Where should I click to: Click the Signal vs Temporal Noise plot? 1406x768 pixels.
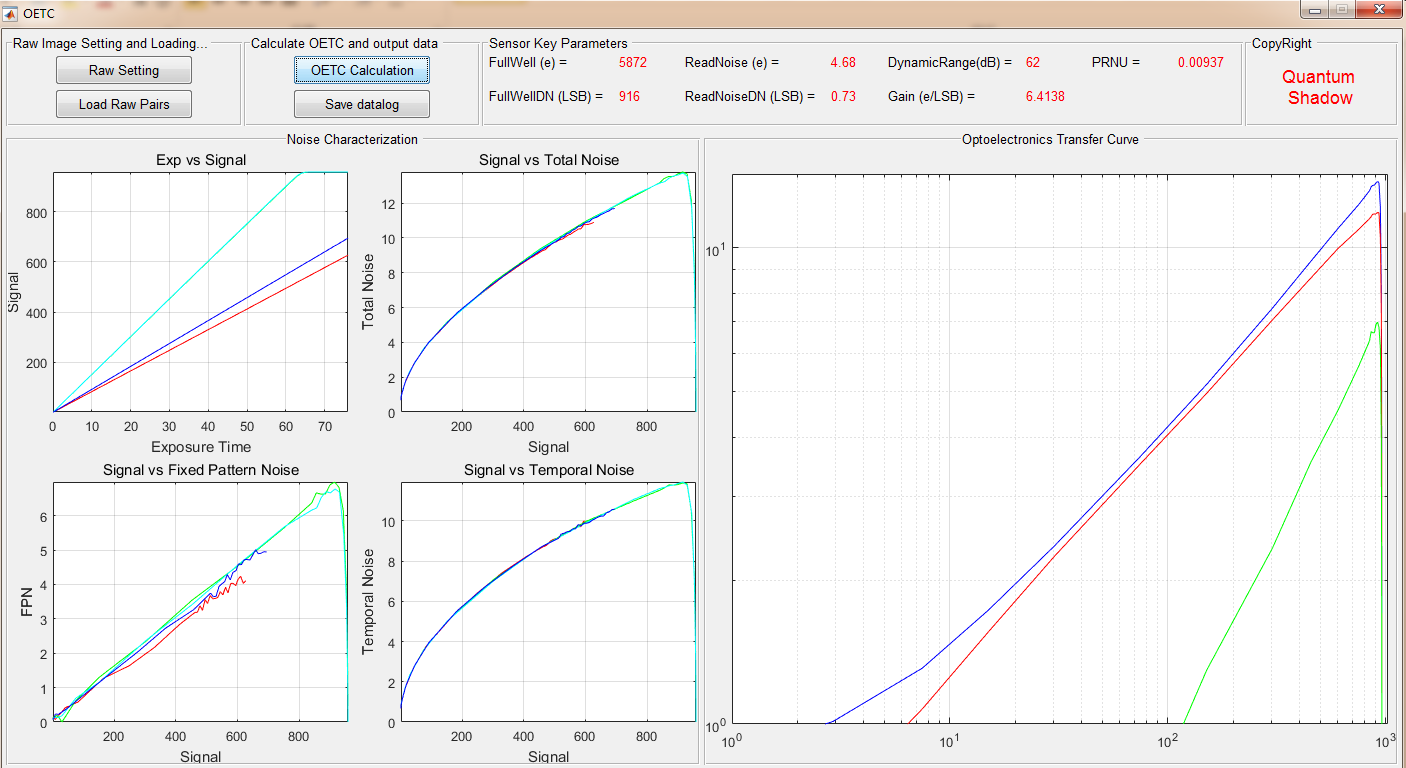(548, 602)
